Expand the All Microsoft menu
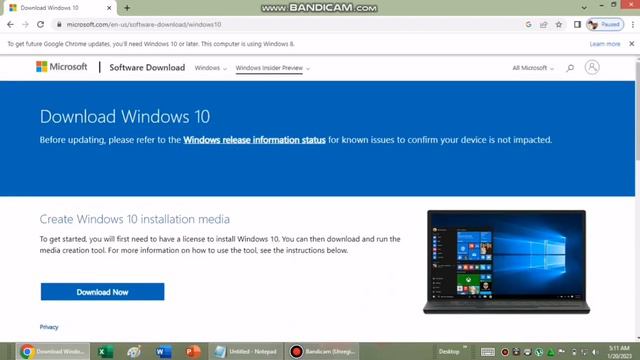Image resolution: width=640 pixels, height=360 pixels. click(533, 68)
